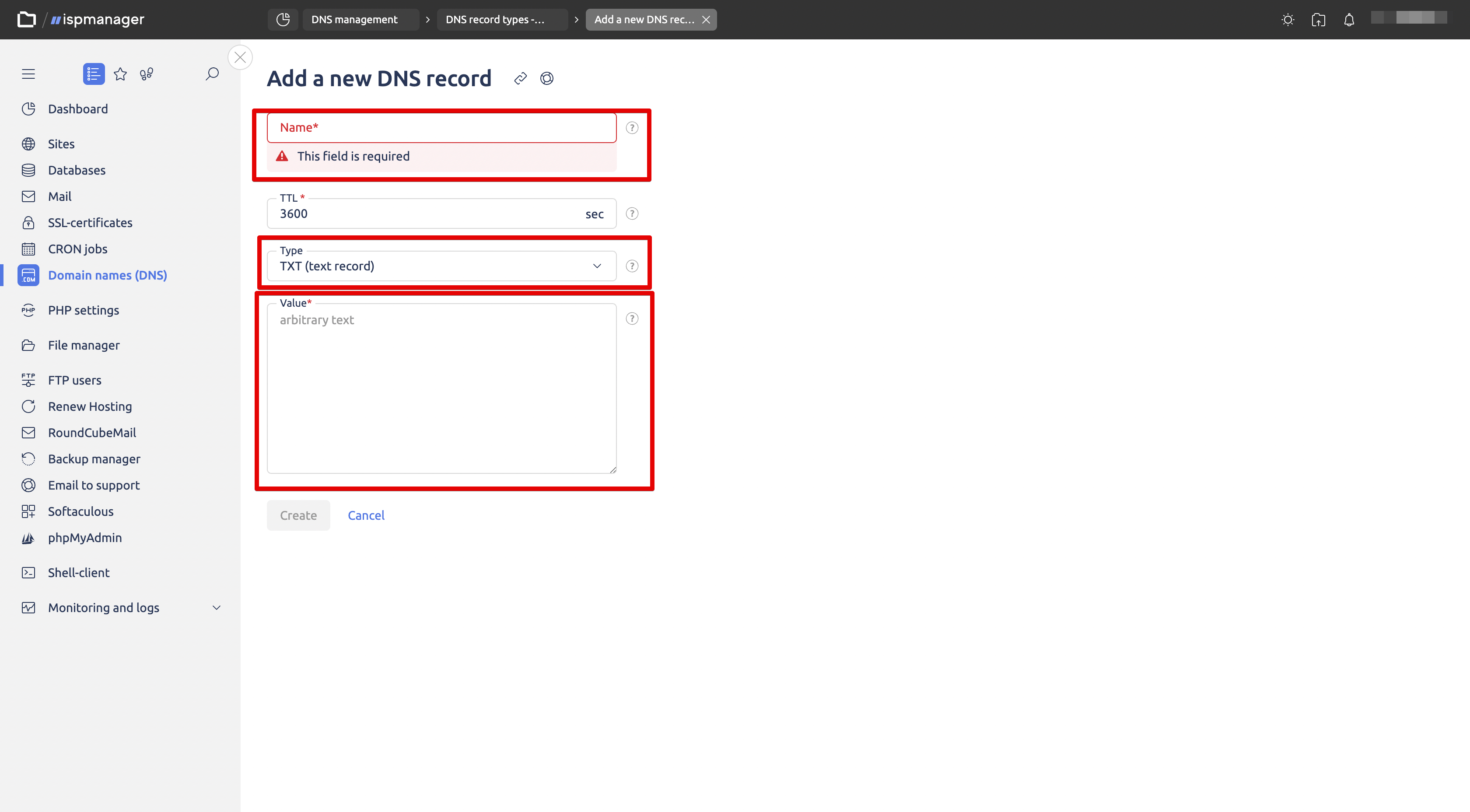The width and height of the screenshot is (1470, 812).
Task: Launch phpMyAdmin
Action: (85, 538)
